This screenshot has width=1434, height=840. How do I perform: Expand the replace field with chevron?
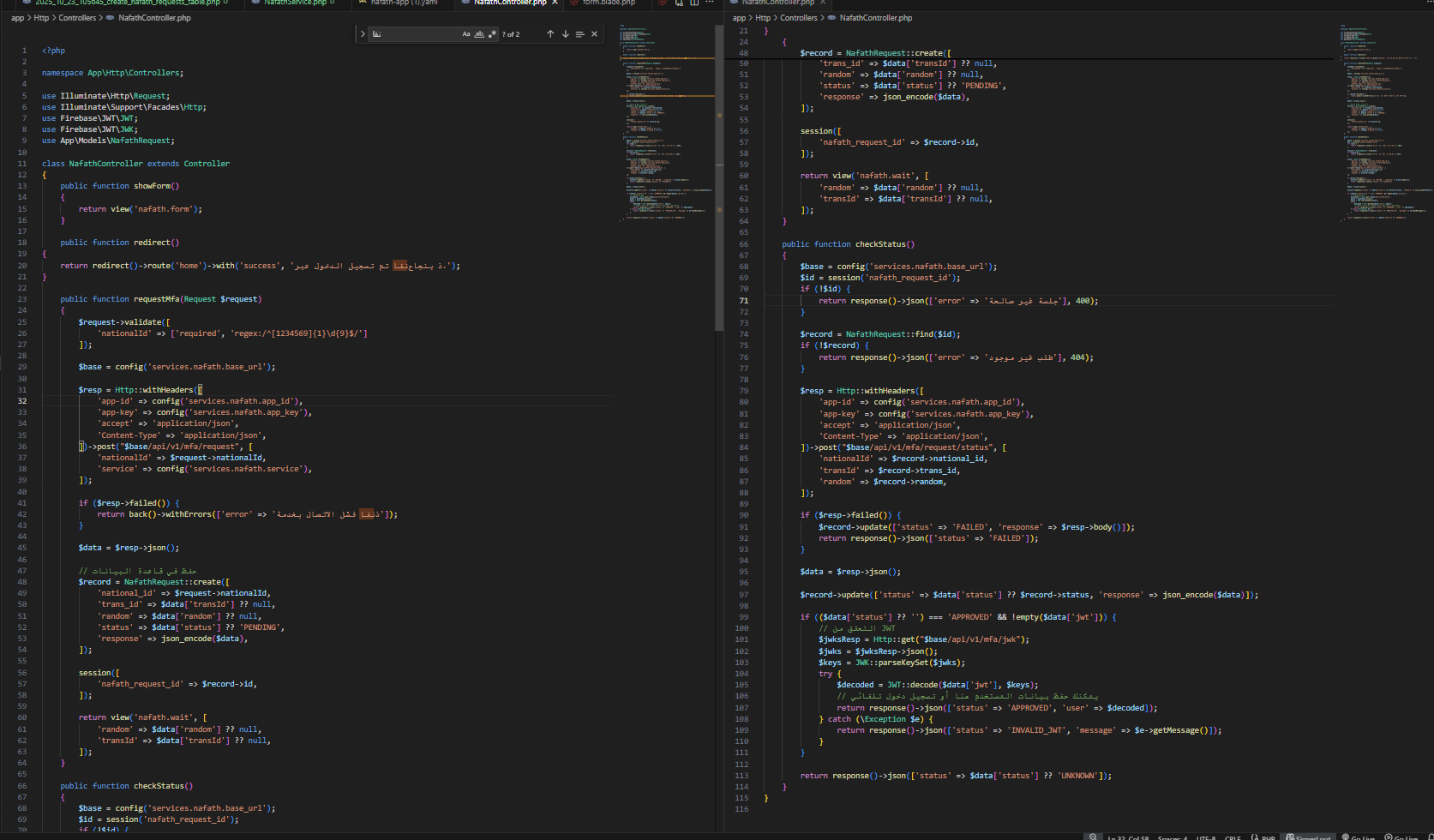click(x=363, y=34)
